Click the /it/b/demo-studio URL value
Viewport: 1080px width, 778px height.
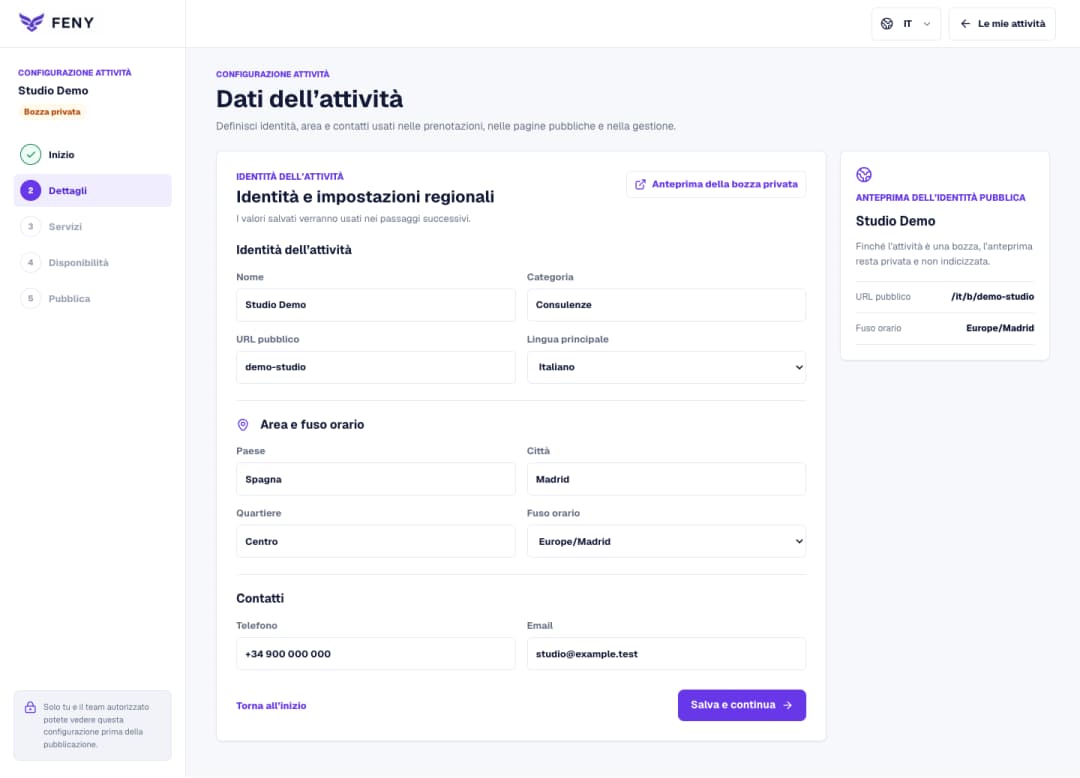point(992,297)
